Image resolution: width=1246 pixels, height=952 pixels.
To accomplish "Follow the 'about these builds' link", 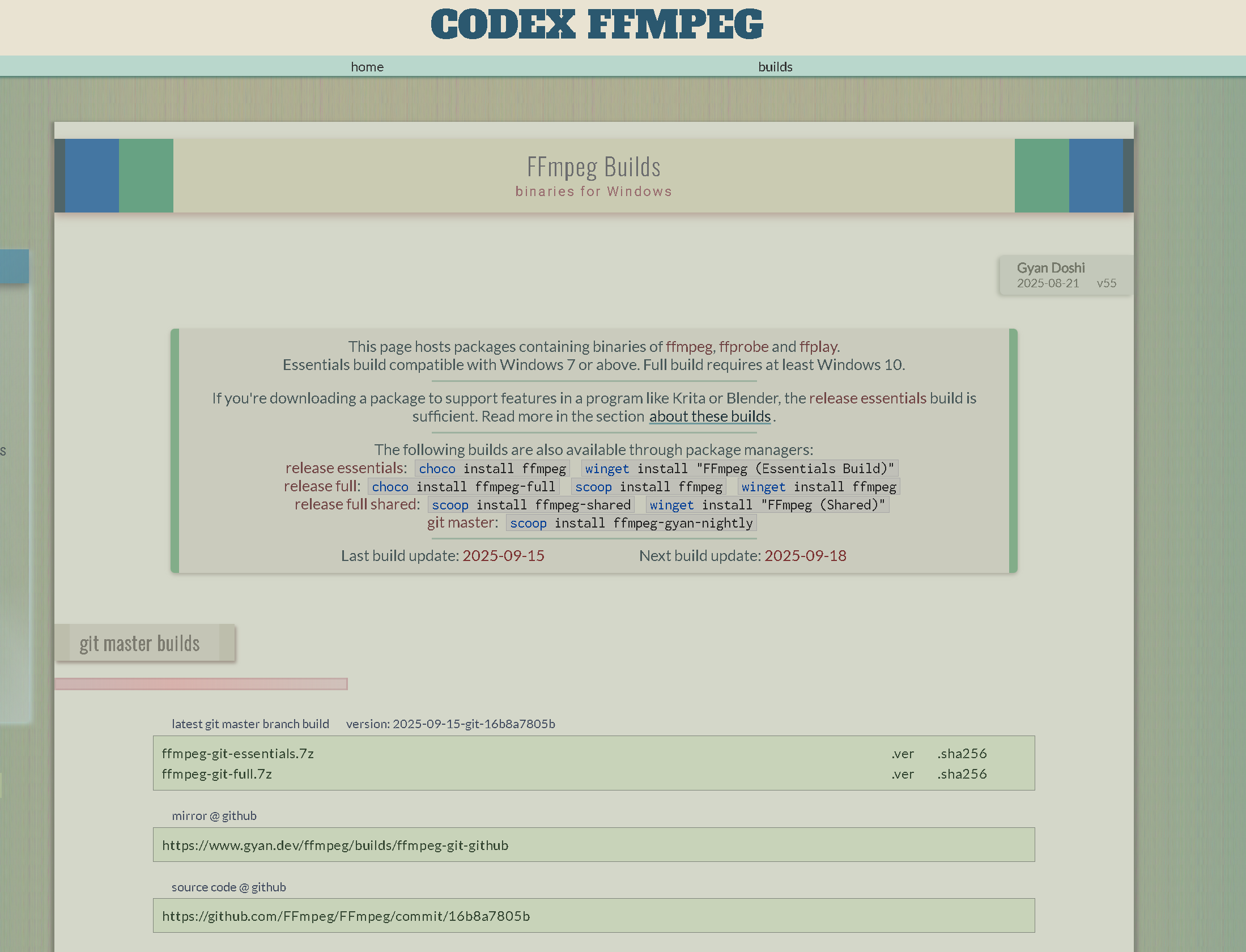I will pos(710,416).
